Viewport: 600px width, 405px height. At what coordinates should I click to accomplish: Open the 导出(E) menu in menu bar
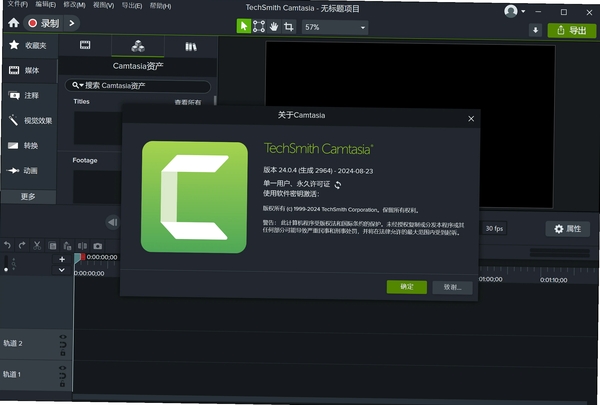[x=132, y=6]
